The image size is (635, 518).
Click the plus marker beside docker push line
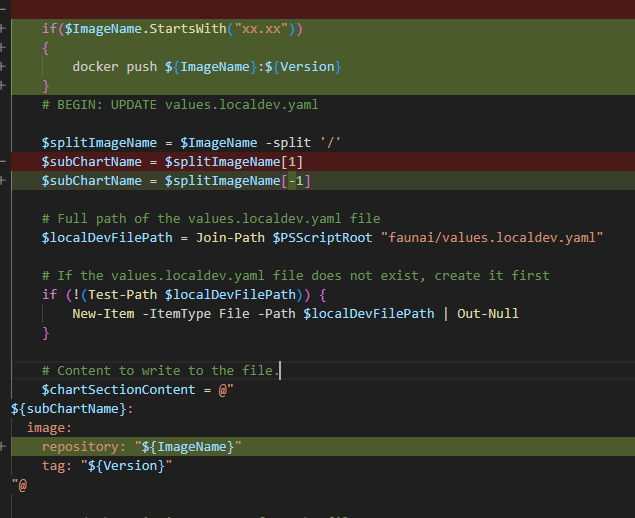(x=4, y=67)
